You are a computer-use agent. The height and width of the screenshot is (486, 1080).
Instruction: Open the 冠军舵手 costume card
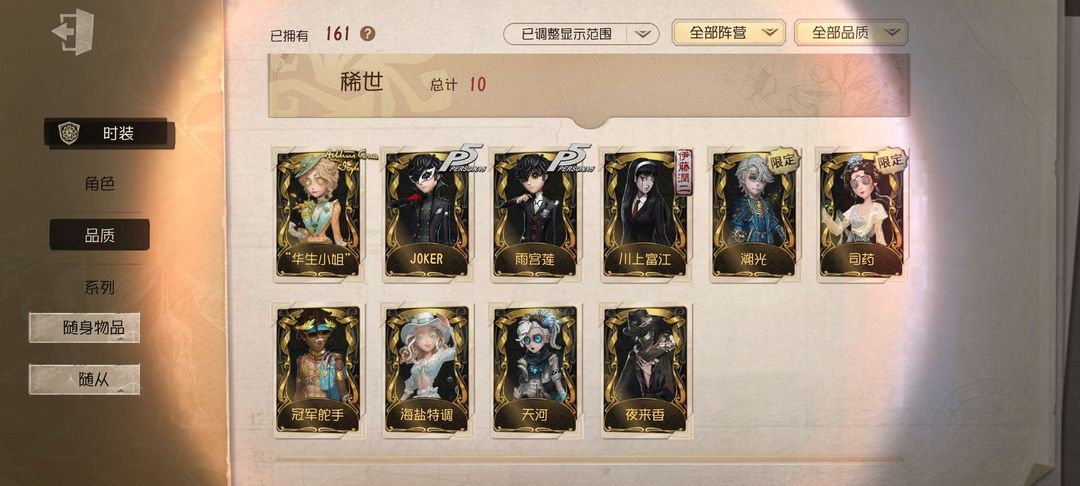[318, 370]
